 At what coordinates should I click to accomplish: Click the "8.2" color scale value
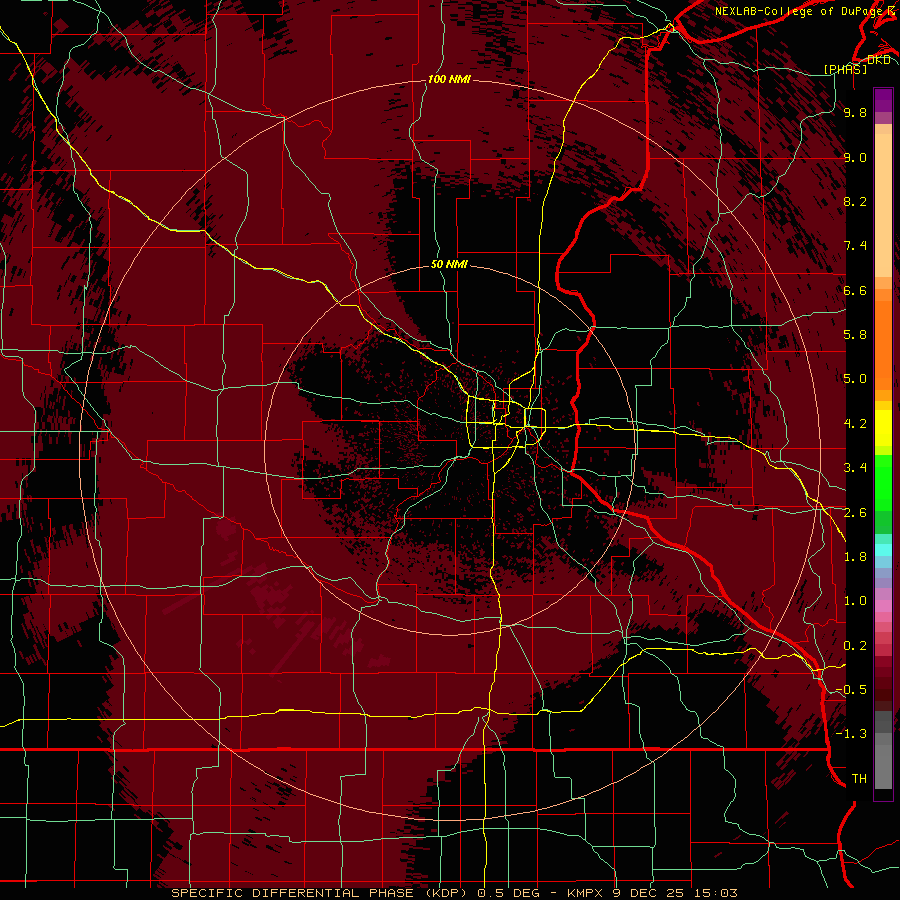pos(855,201)
